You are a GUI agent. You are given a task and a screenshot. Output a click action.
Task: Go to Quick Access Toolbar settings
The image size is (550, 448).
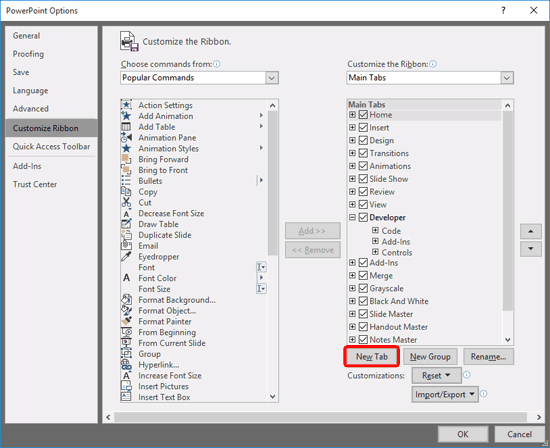click(x=51, y=146)
